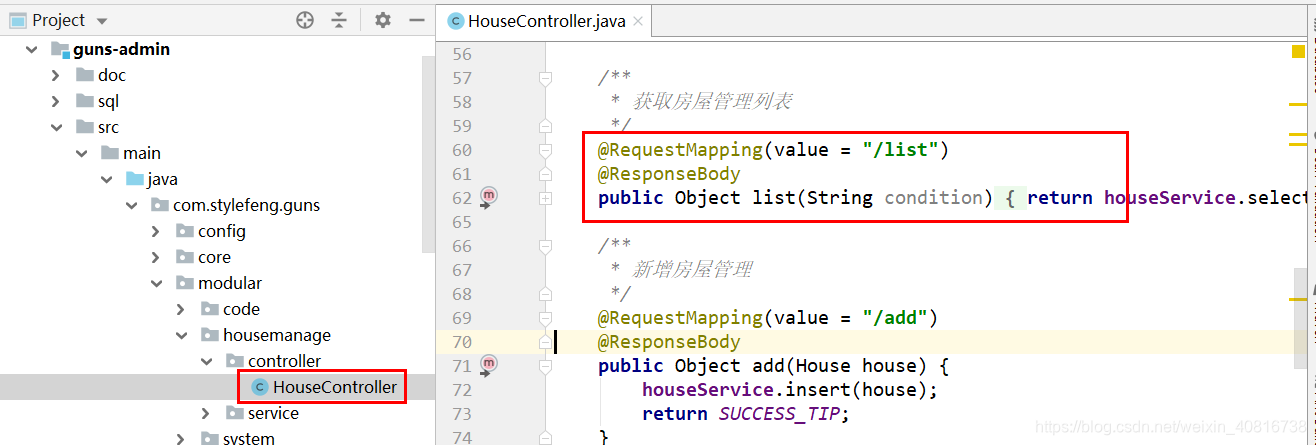The image size is (1316, 445).
Task: Collapse the java folder
Action: tap(107, 179)
